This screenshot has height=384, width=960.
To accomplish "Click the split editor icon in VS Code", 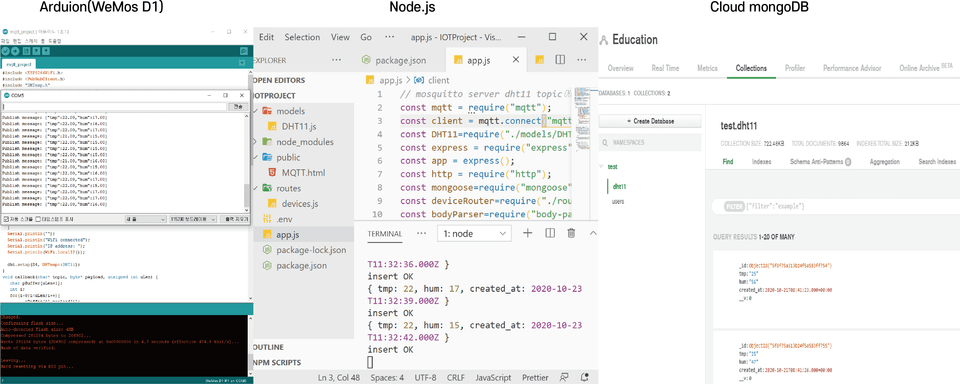I will (x=559, y=60).
